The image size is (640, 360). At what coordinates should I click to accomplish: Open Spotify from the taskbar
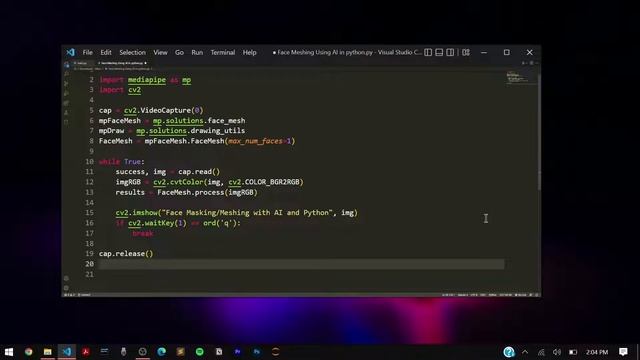(x=200, y=351)
